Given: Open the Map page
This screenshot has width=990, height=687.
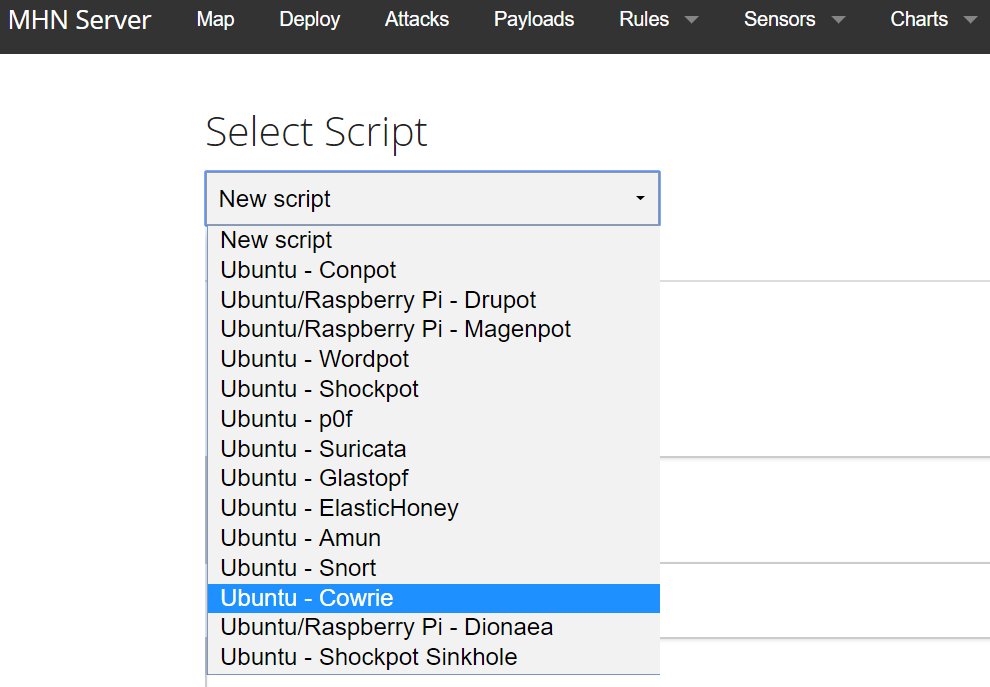Looking at the screenshot, I should click(x=216, y=20).
